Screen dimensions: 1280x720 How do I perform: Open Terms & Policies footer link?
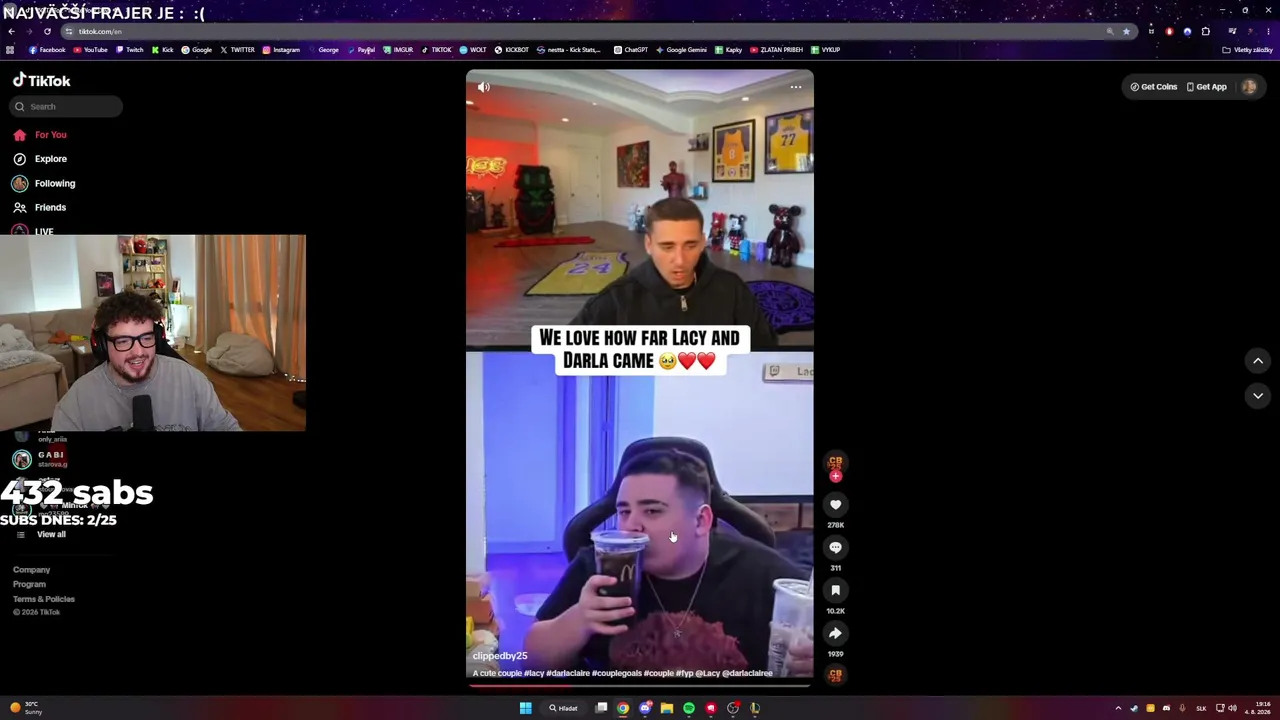click(44, 599)
